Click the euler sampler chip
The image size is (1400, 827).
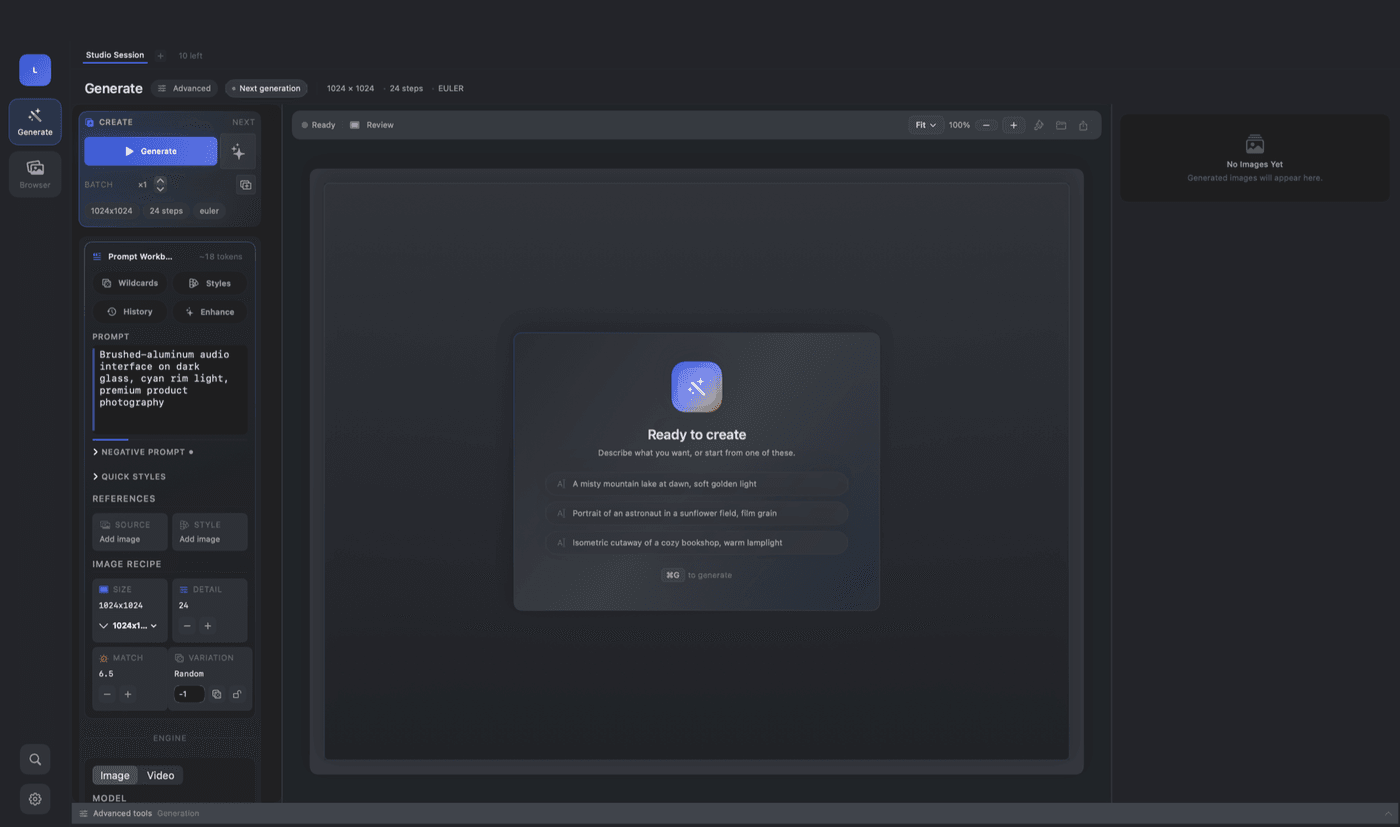coord(209,211)
